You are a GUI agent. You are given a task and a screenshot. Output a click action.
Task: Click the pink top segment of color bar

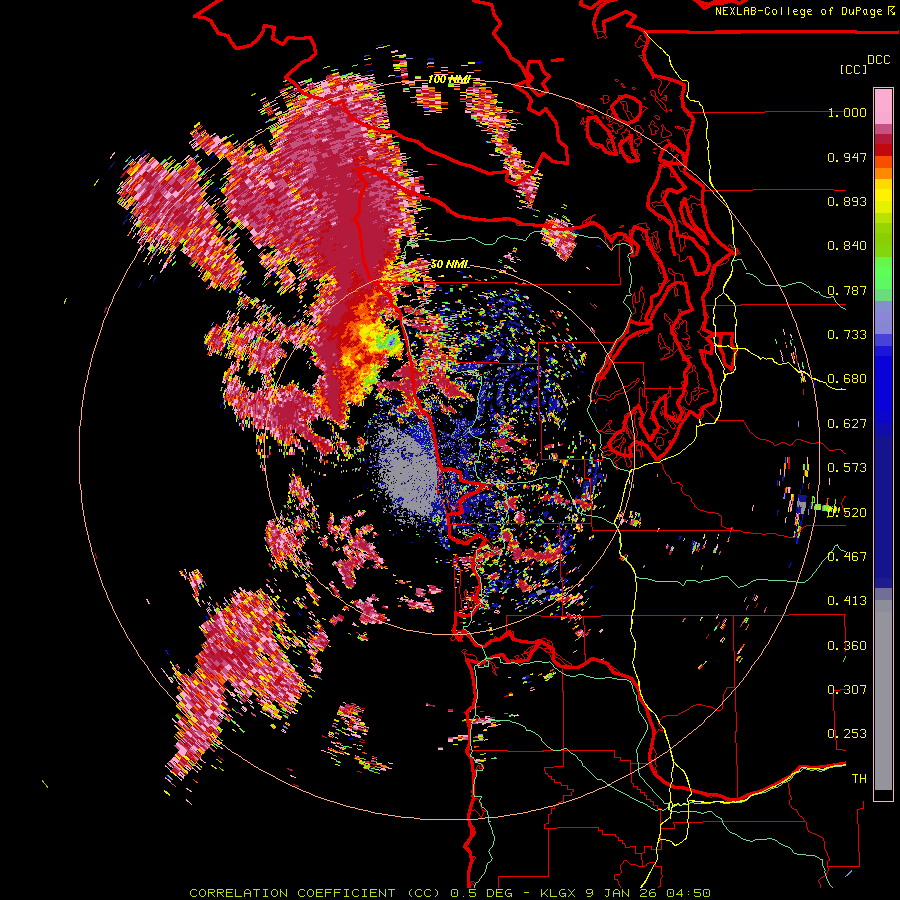coord(883,107)
